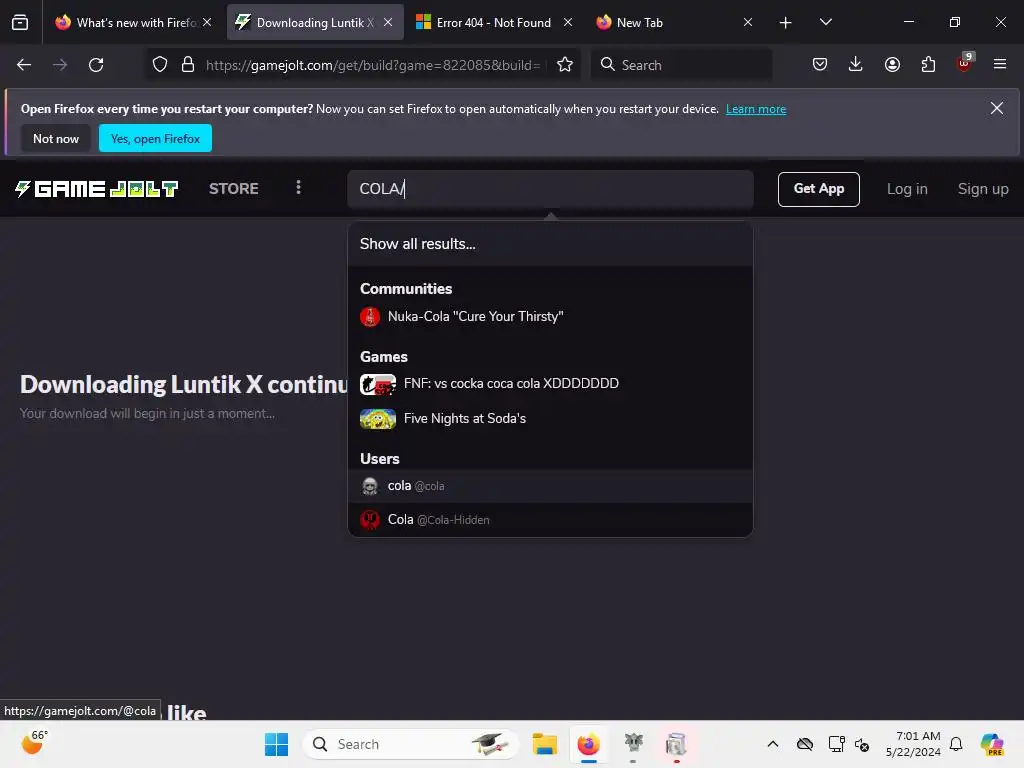This screenshot has height=768, width=1024.
Task: Close the Error 404 tab
Action: 568,22
